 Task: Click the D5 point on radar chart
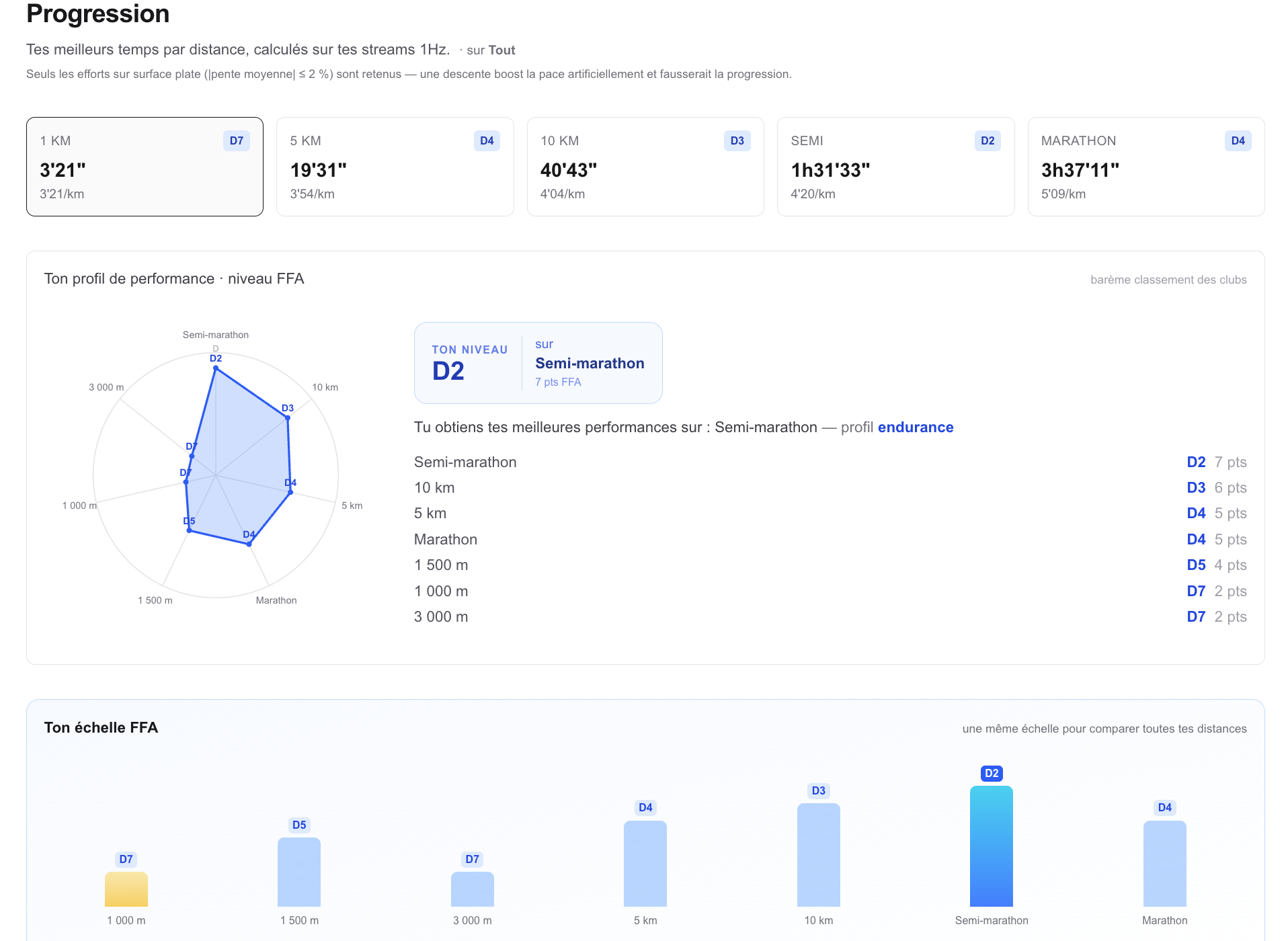(x=189, y=530)
